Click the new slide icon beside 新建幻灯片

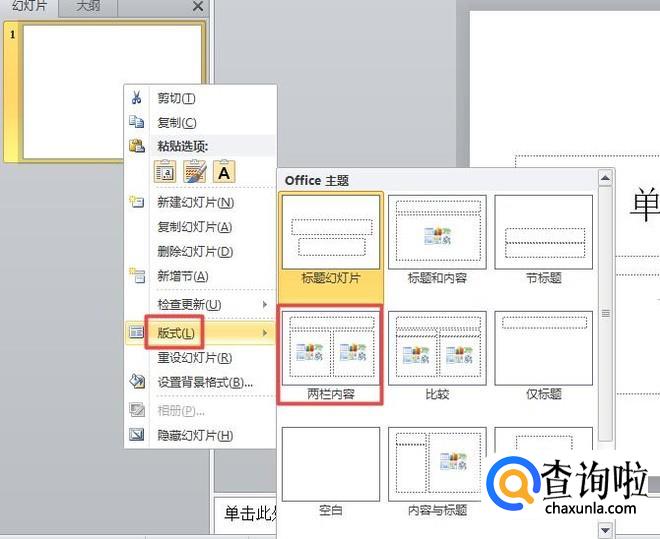tap(136, 202)
